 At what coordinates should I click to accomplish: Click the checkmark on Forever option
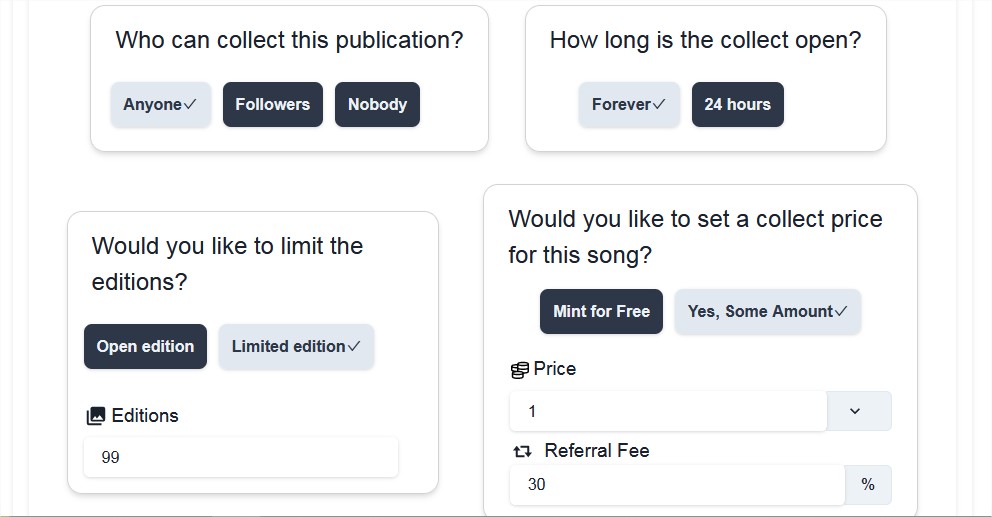coord(659,104)
